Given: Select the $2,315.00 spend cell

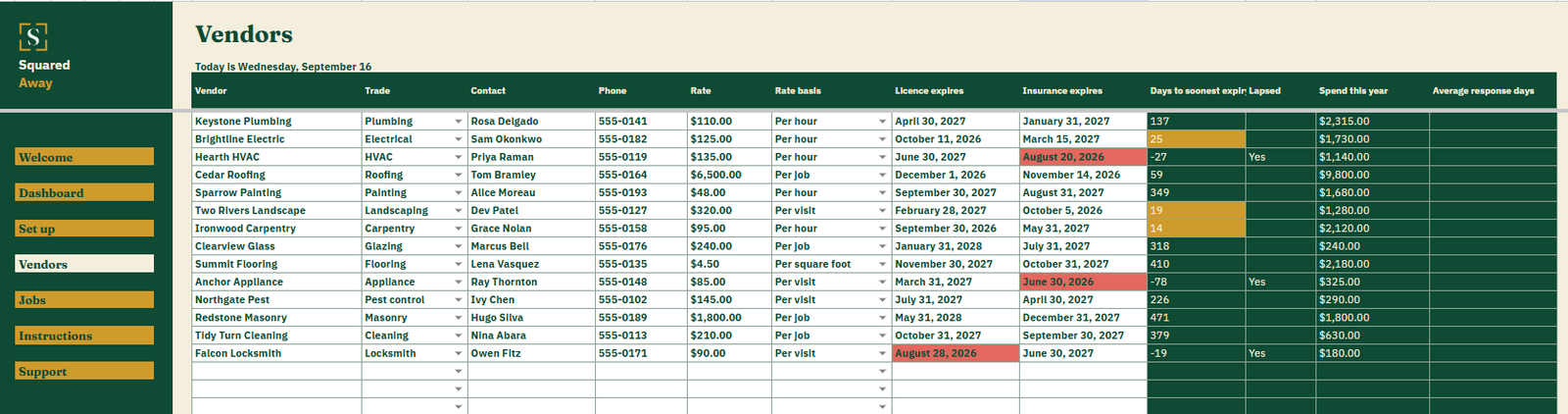Looking at the screenshot, I should [x=1372, y=122].
